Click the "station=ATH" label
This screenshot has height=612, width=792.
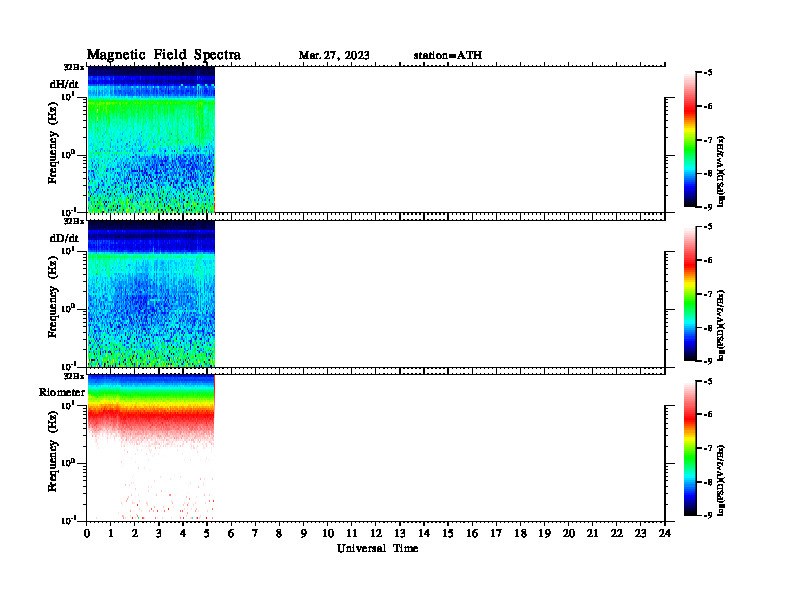(x=448, y=55)
